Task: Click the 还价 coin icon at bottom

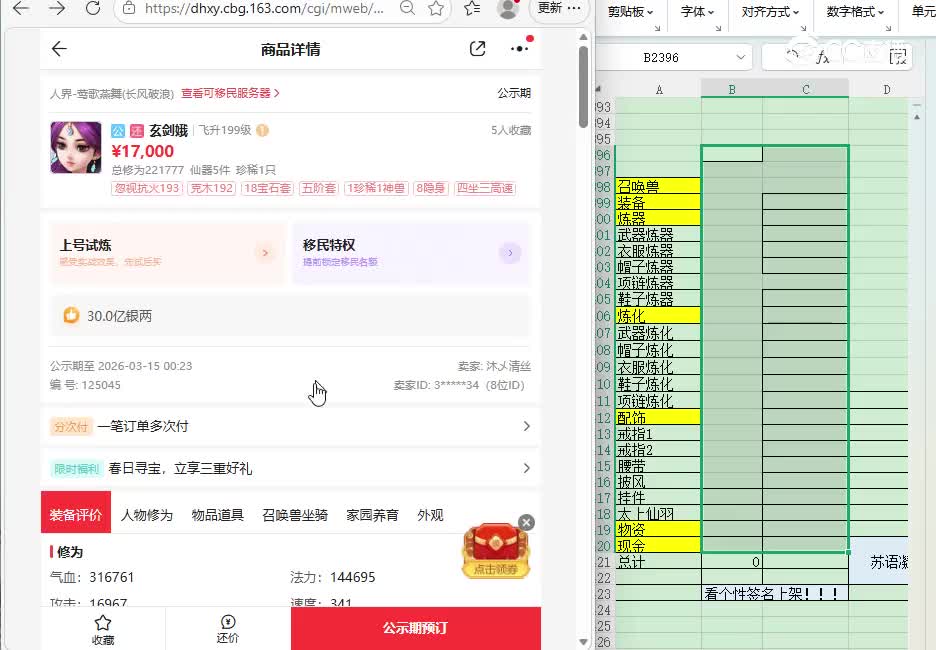Action: [x=228, y=621]
